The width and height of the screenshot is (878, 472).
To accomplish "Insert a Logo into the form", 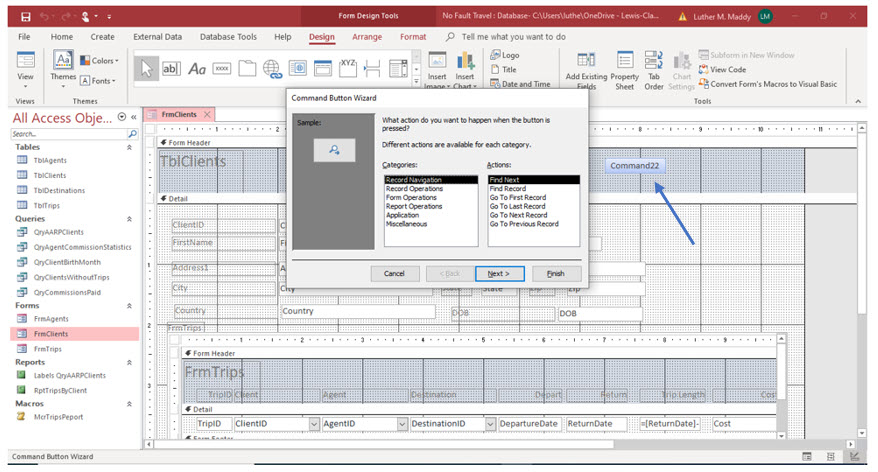I will coord(505,55).
